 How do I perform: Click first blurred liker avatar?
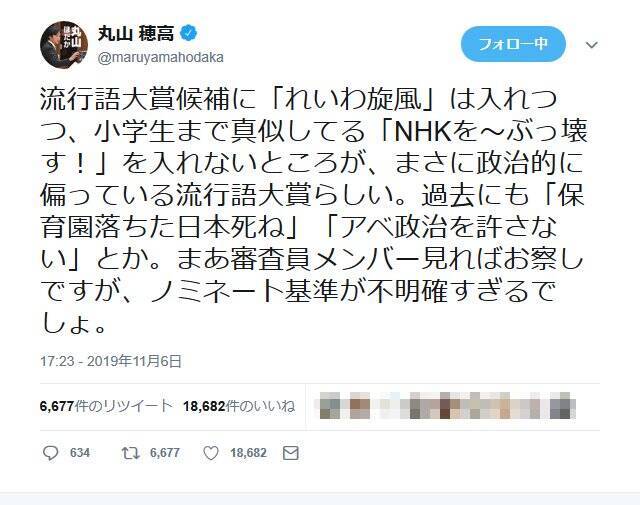[330, 406]
